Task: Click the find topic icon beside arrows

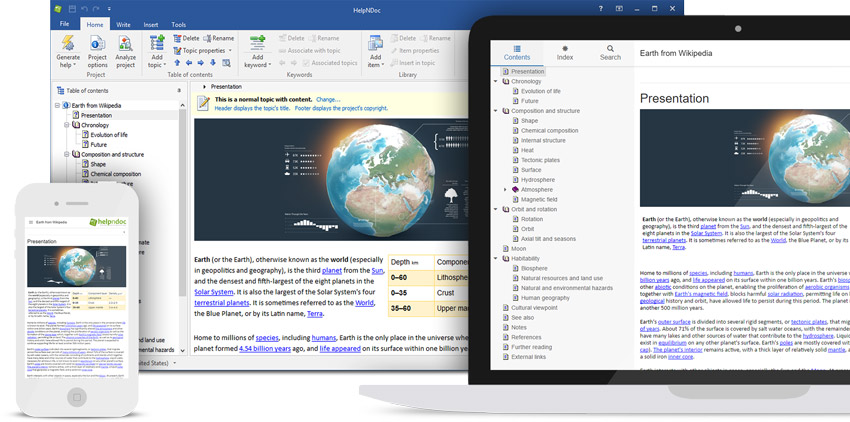Action: 226,63
